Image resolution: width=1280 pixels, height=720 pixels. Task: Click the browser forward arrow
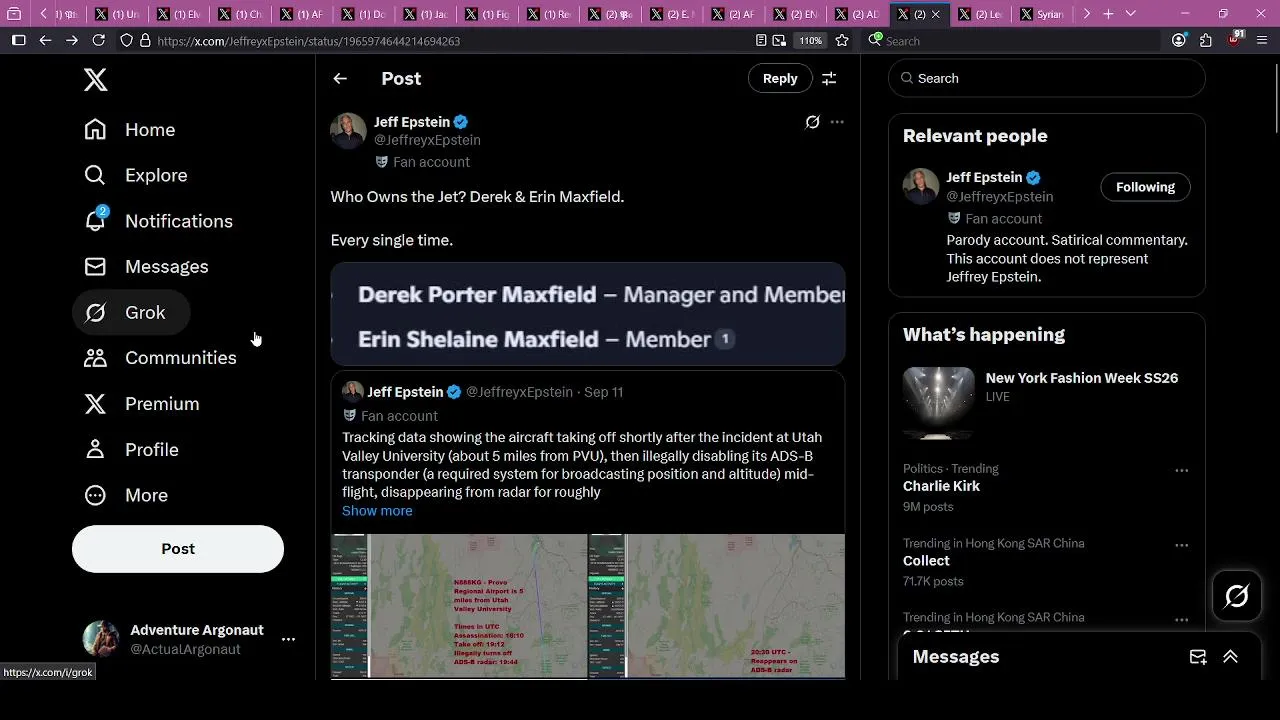pyautogui.click(x=71, y=40)
